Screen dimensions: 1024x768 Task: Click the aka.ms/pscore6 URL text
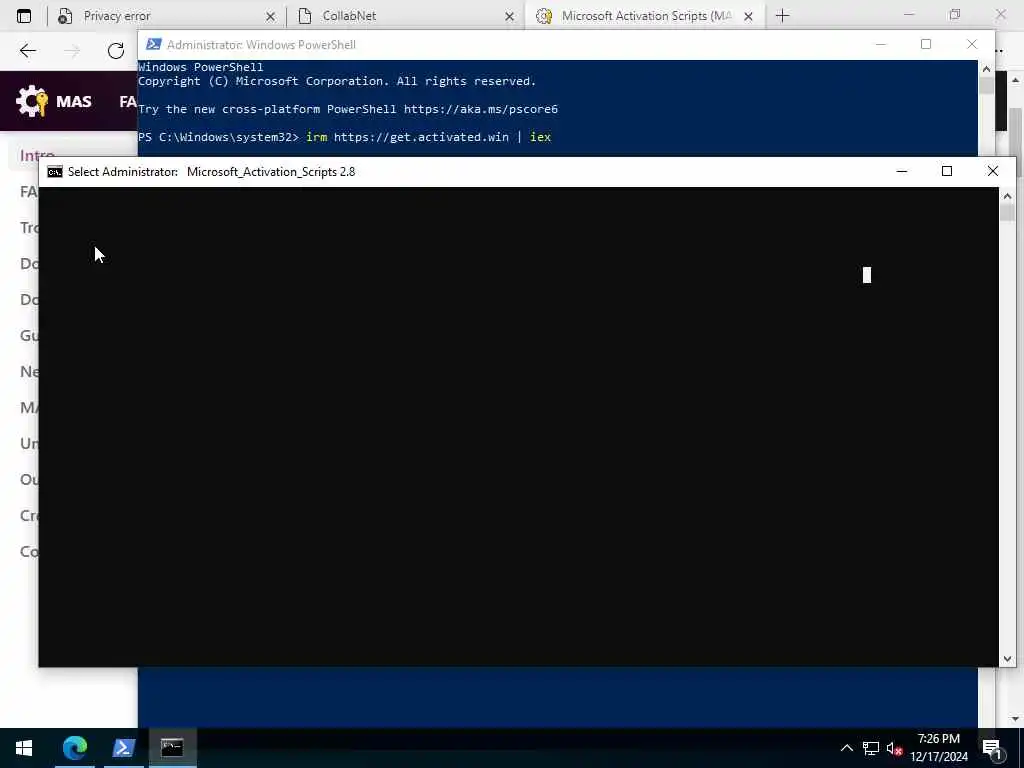point(481,109)
